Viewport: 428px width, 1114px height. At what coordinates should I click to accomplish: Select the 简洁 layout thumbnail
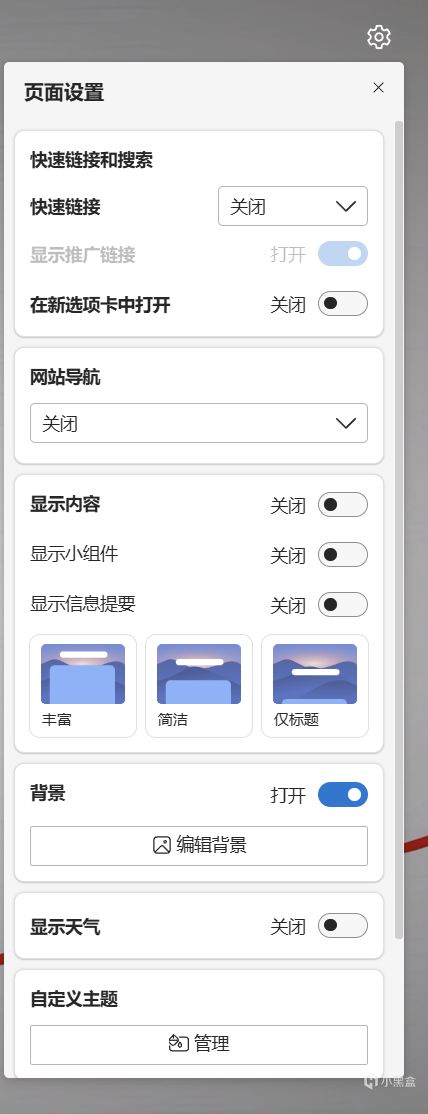click(x=198, y=686)
